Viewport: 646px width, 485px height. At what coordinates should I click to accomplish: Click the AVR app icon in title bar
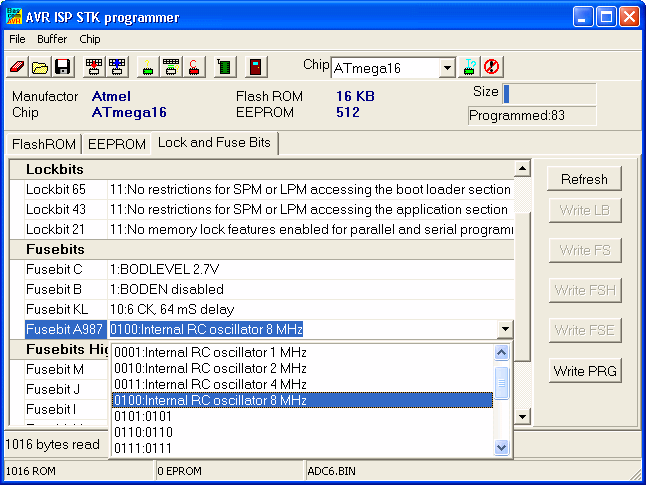click(x=14, y=16)
